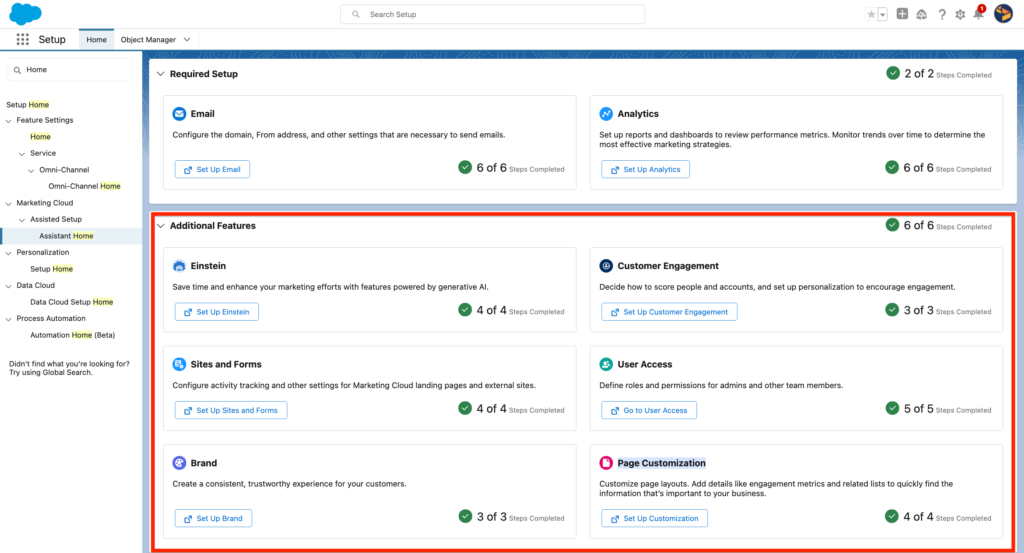Click the Quick Find box containing Home

(x=70, y=69)
